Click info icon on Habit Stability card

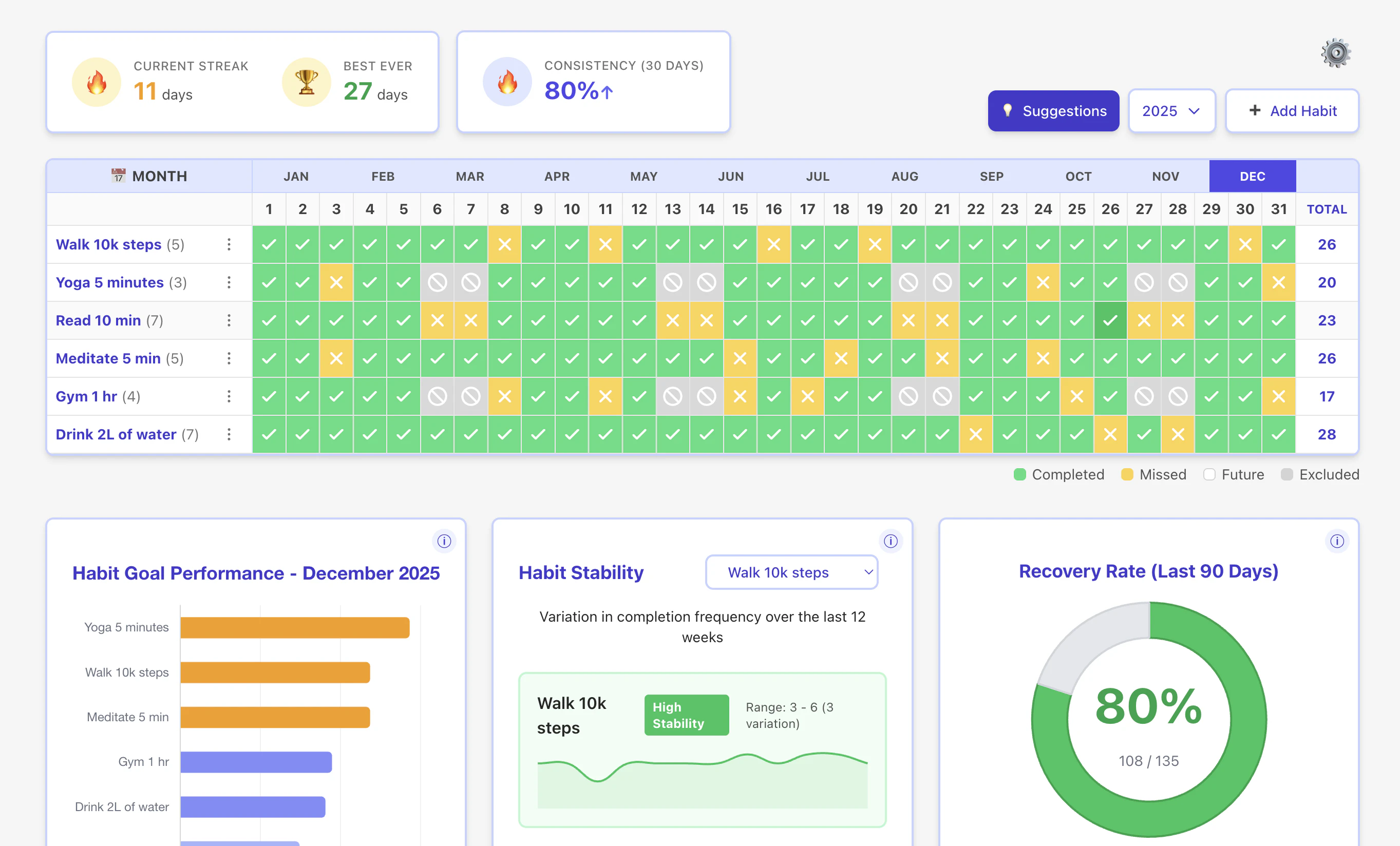click(891, 541)
